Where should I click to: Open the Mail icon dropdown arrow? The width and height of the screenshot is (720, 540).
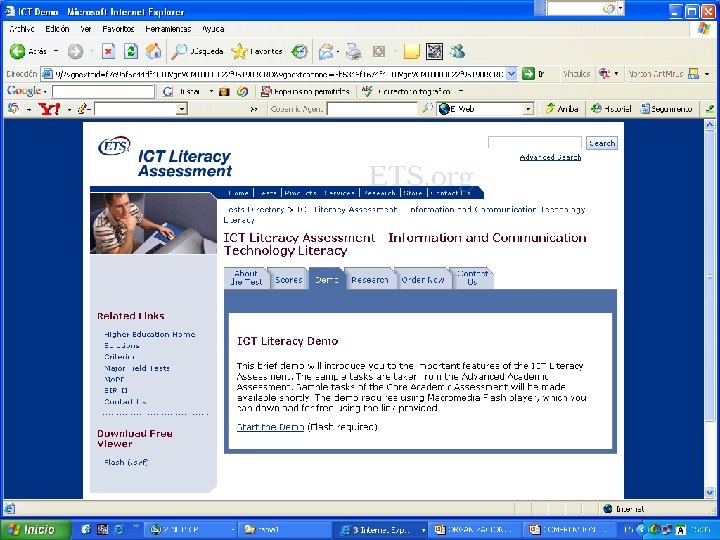coord(338,51)
